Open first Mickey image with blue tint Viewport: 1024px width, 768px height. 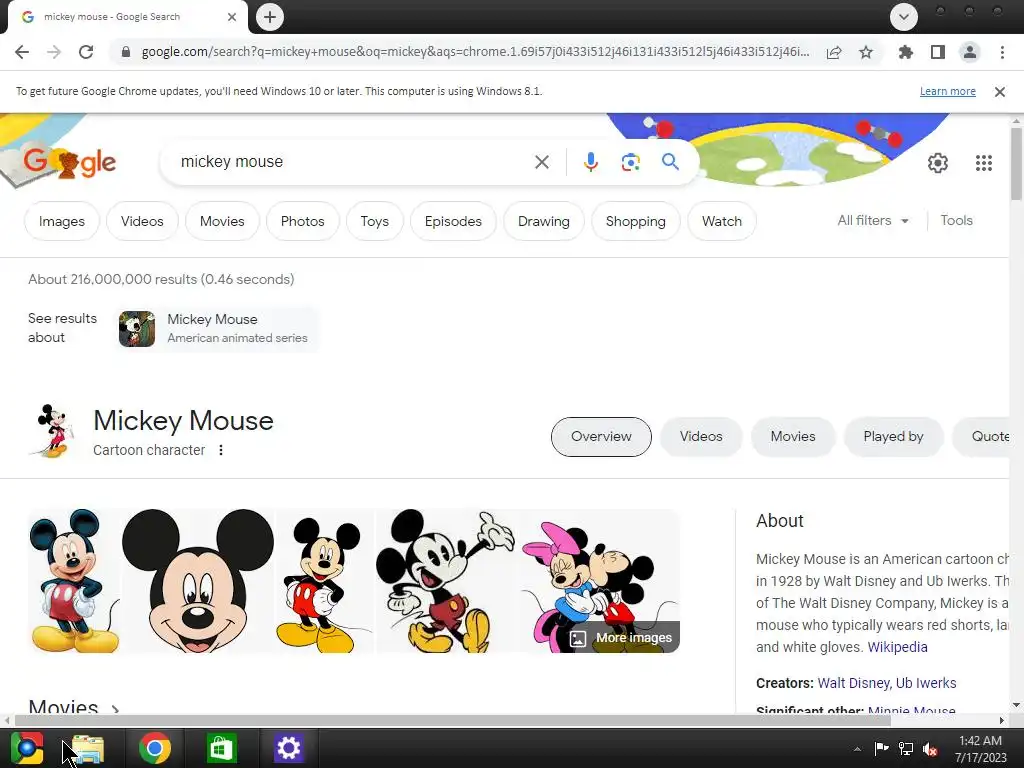(x=74, y=581)
